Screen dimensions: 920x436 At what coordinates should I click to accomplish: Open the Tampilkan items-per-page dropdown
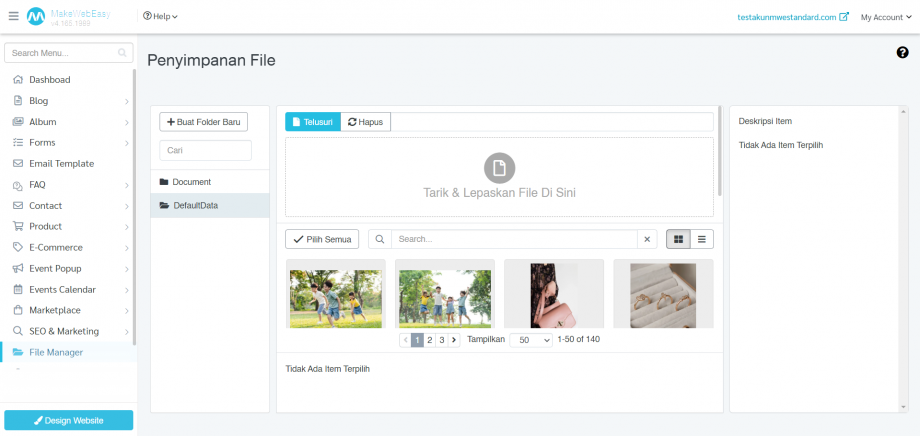pos(531,340)
